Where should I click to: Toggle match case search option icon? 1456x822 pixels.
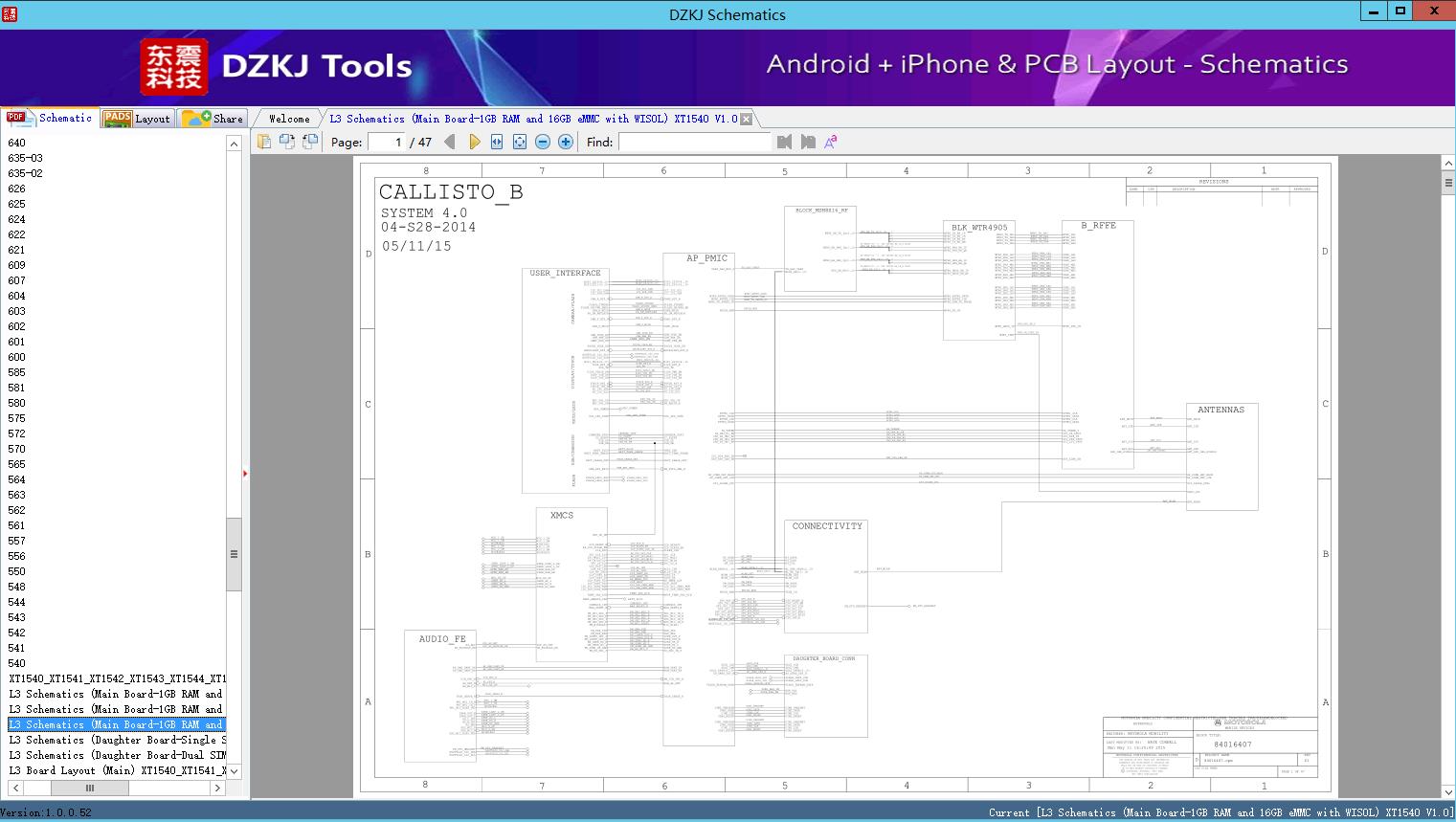point(831,142)
